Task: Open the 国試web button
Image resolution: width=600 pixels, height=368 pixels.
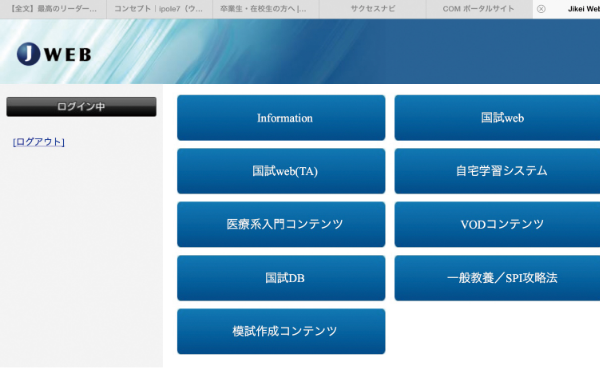Action: tap(497, 118)
